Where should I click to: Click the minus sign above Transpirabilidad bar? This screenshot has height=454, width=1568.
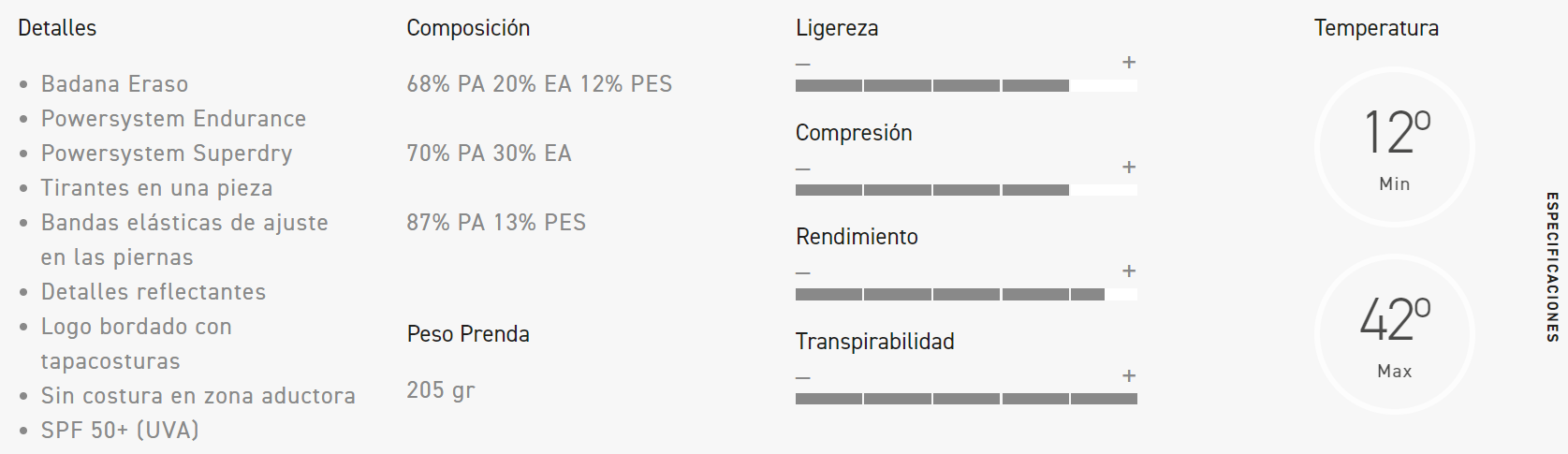click(x=803, y=378)
